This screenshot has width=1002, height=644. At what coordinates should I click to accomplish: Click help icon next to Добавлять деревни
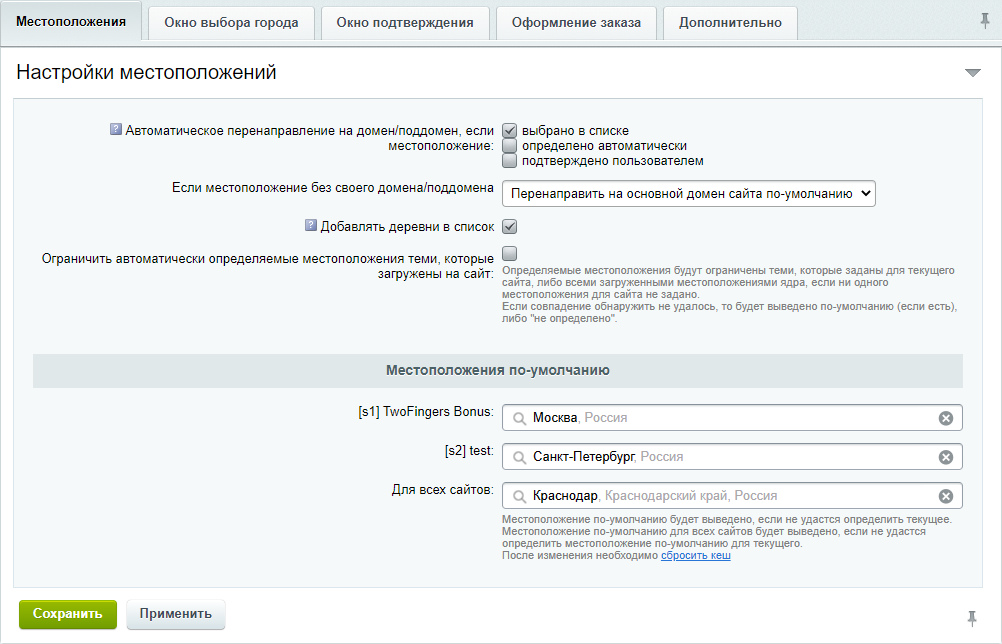coord(310,226)
